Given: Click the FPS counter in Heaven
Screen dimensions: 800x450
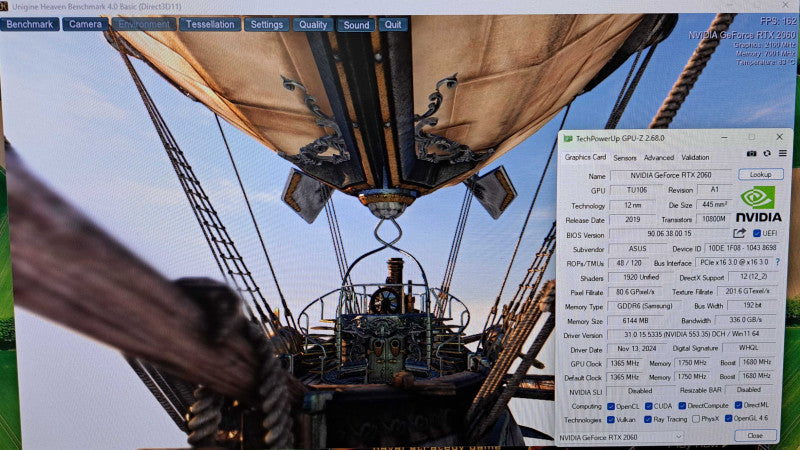Looking at the screenshot, I should pyautogui.click(x=778, y=21).
